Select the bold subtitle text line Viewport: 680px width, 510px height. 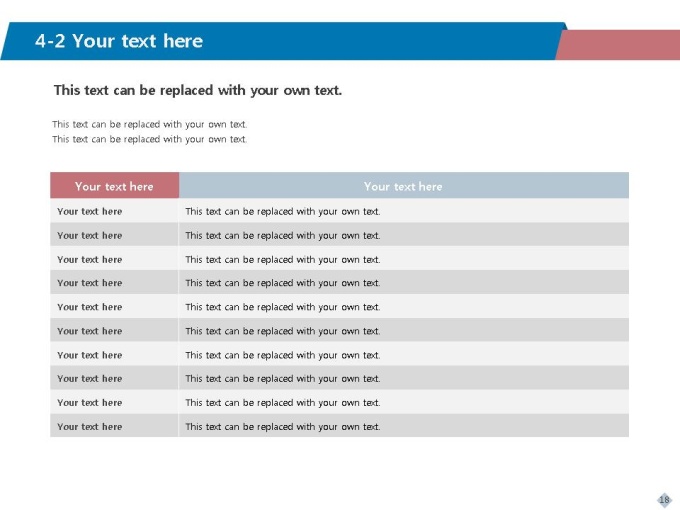(197, 90)
